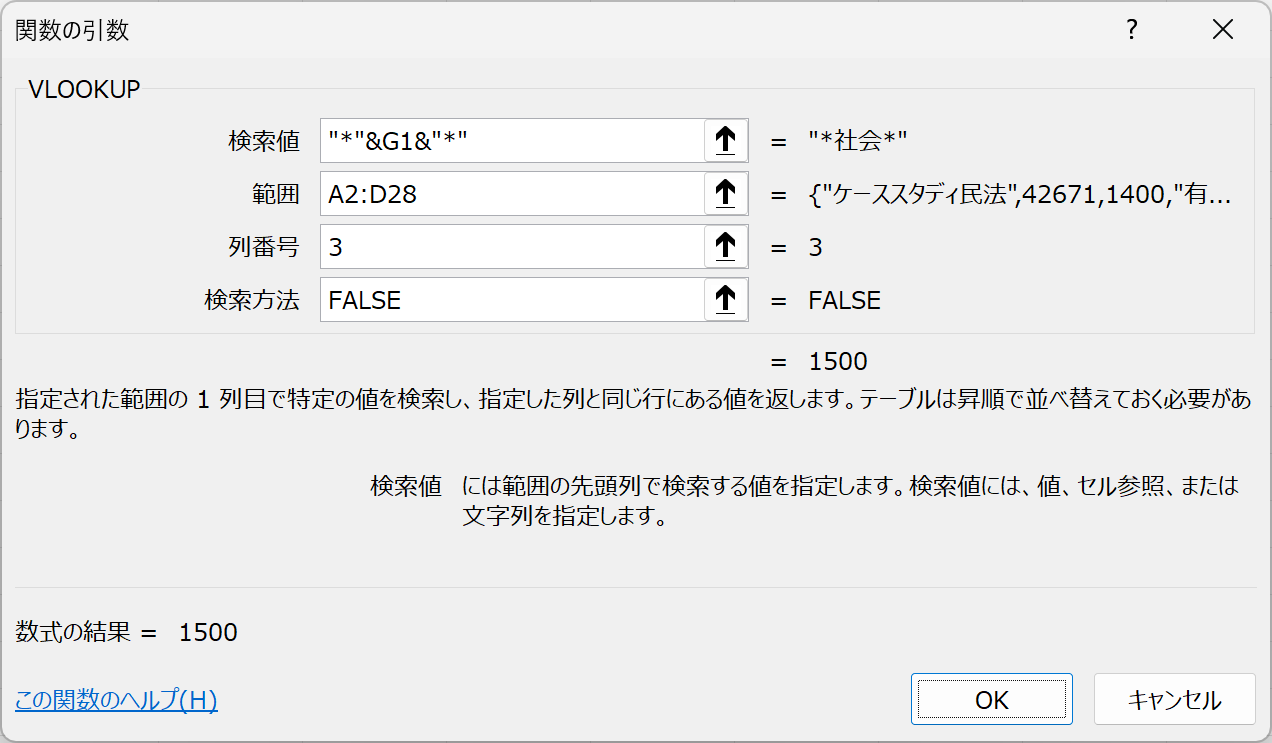Click inside the 検索値 input box
This screenshot has height=743, width=1272.
point(512,141)
